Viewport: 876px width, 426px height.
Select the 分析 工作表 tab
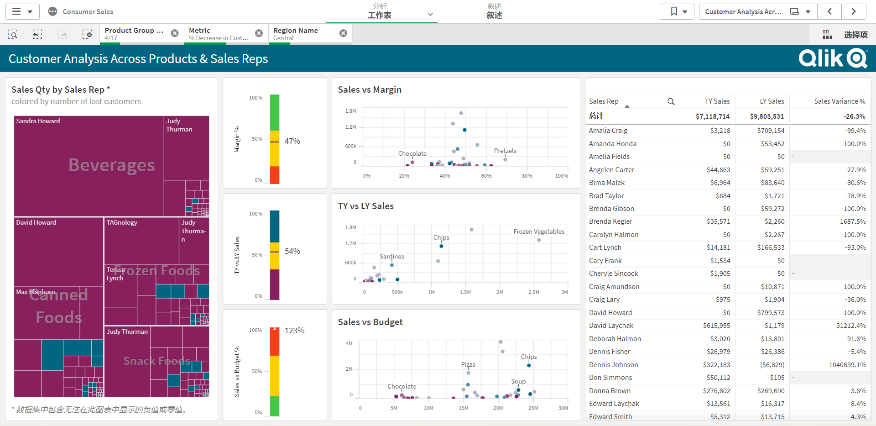click(379, 11)
